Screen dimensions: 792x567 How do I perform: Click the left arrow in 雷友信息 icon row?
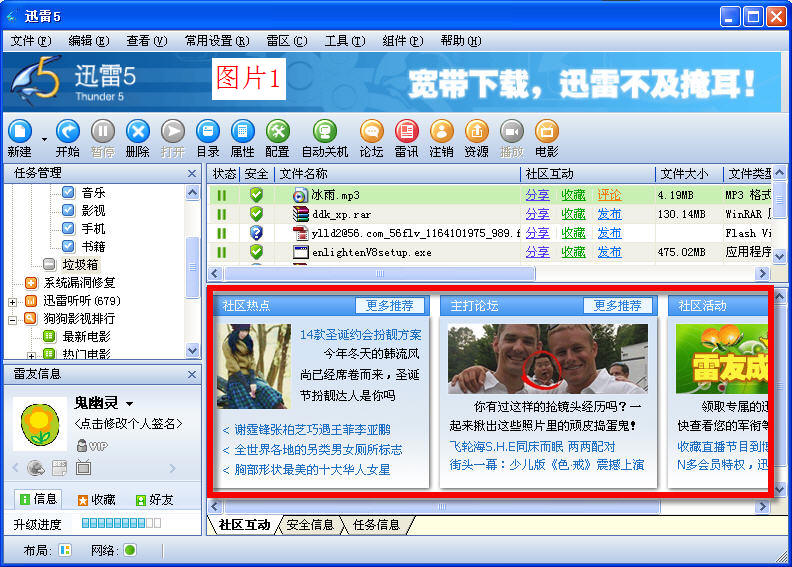coord(15,469)
